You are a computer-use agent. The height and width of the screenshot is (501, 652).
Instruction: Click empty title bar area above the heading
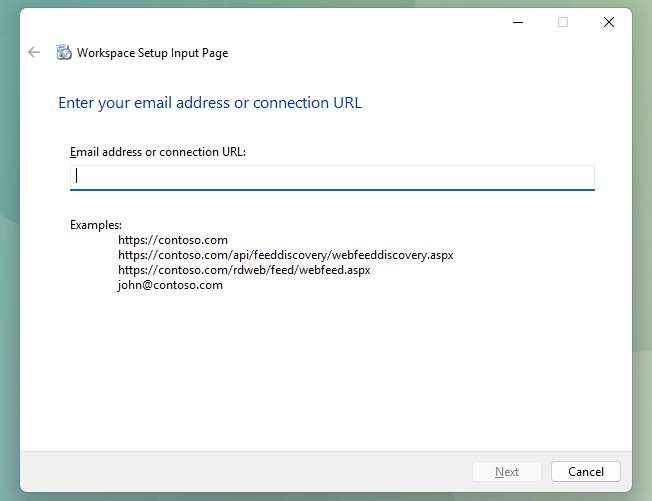coord(300,22)
